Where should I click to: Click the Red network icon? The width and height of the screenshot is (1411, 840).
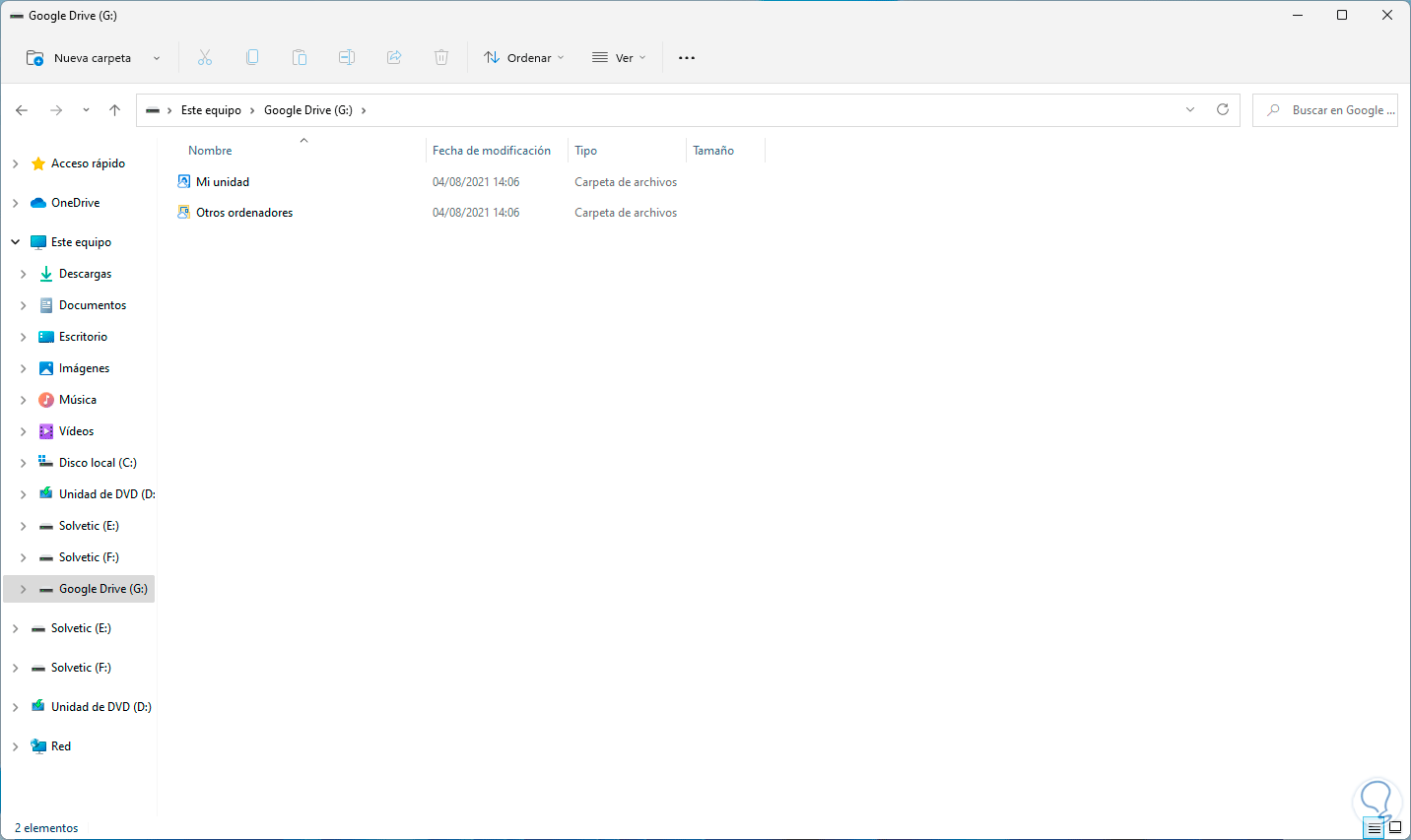(38, 746)
